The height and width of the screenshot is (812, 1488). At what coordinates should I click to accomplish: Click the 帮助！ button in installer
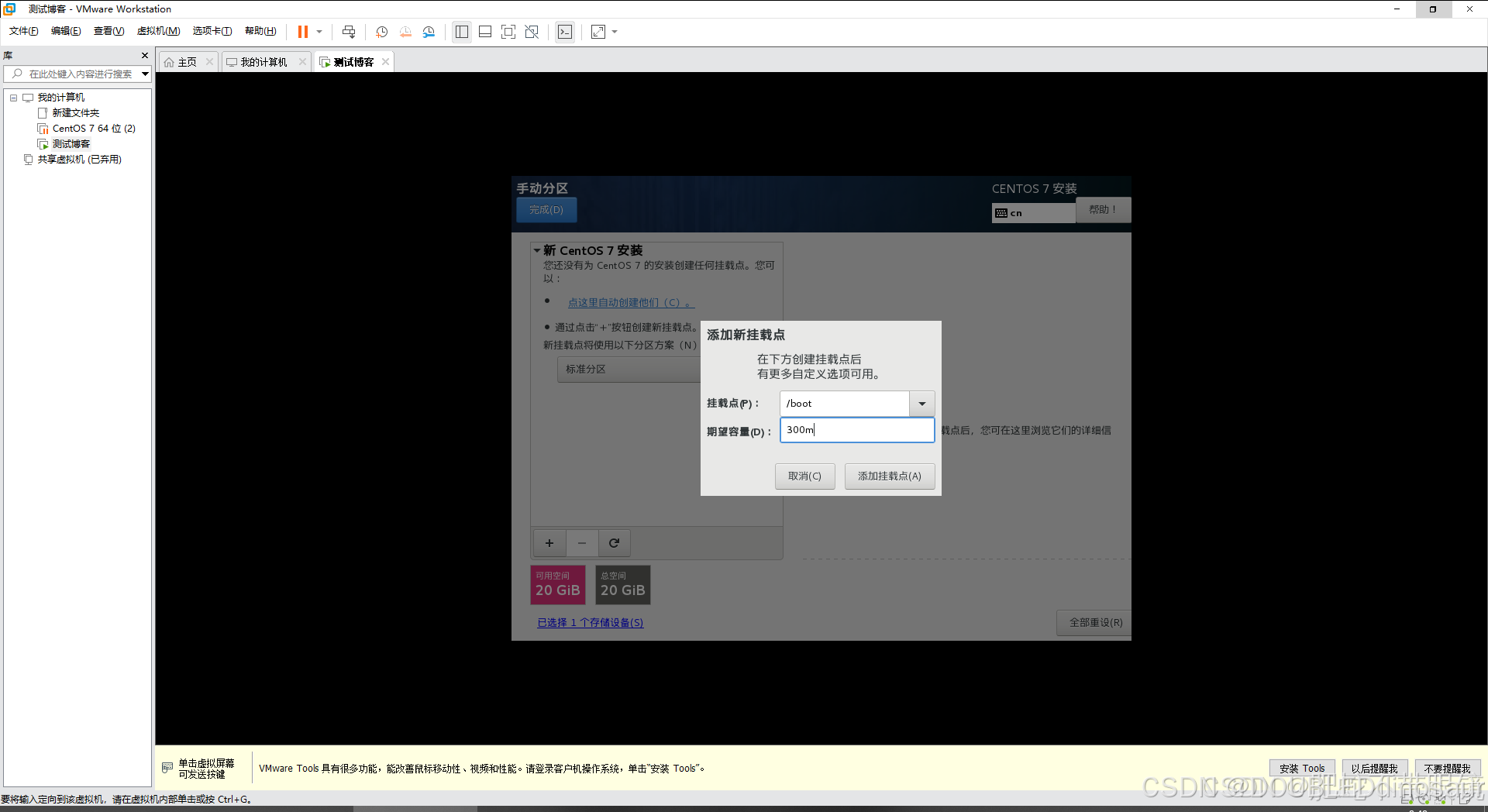[1103, 210]
